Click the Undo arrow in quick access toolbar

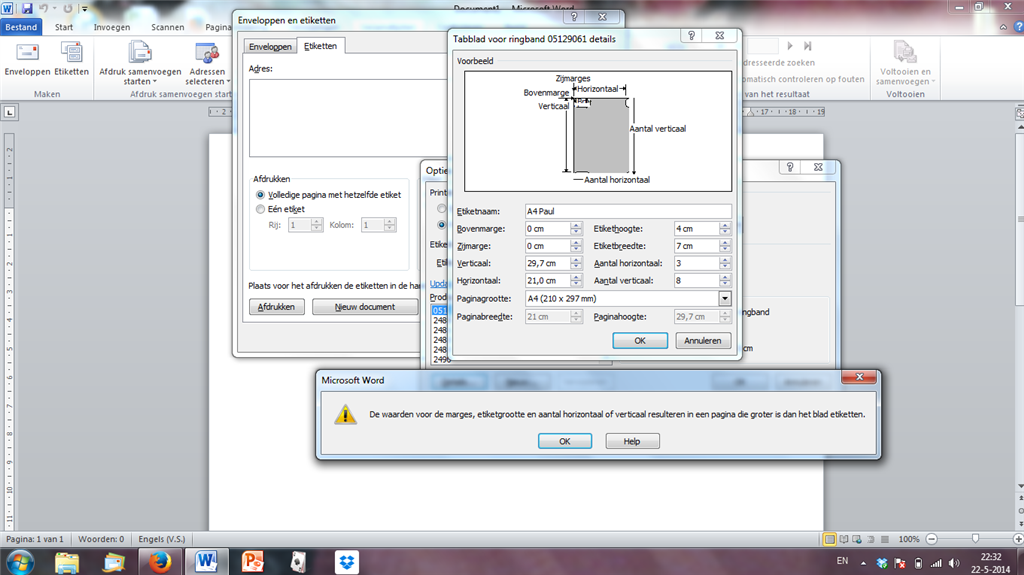coord(44,8)
